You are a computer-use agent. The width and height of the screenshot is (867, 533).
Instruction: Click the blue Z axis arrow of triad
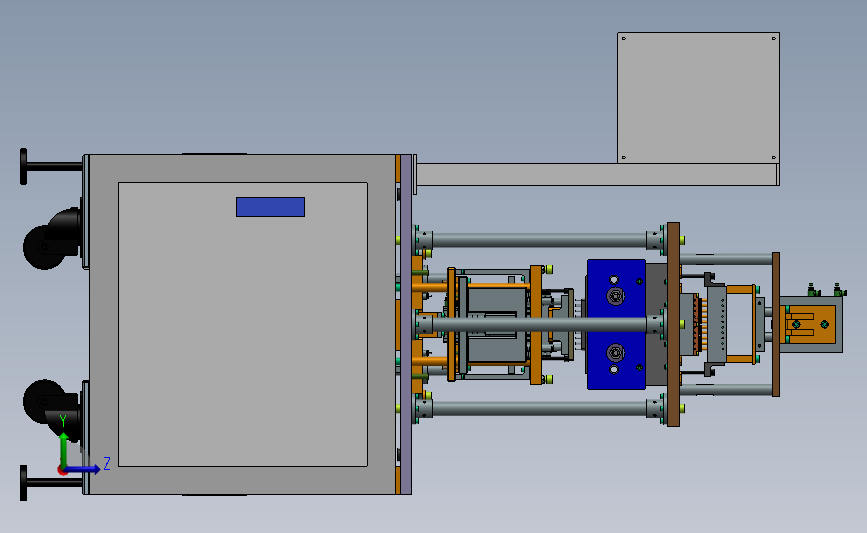tap(83, 469)
